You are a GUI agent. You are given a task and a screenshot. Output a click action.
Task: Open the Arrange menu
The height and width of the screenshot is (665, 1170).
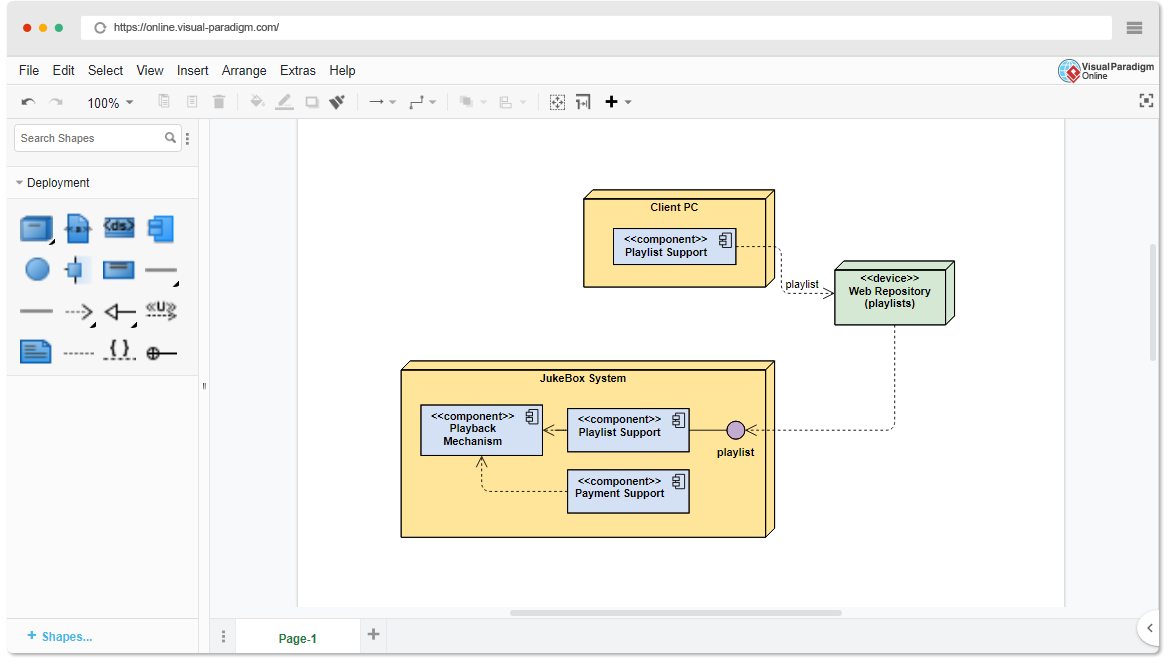[244, 70]
